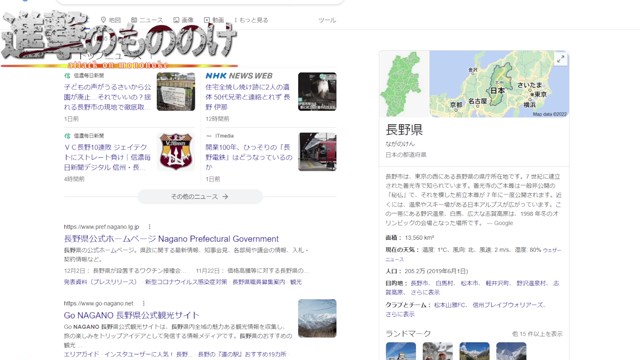Switch to the 画像 search tab
640x360 pixels.
[x=183, y=20]
